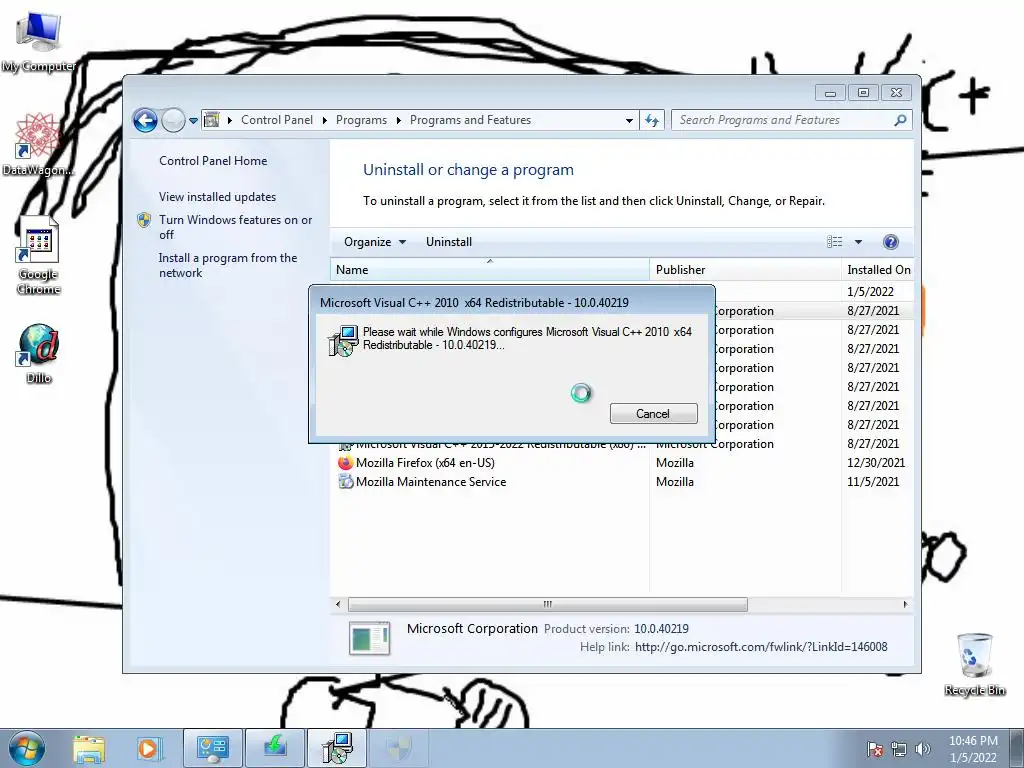Click horizontal scrollbar right arrow

pyautogui.click(x=905, y=604)
